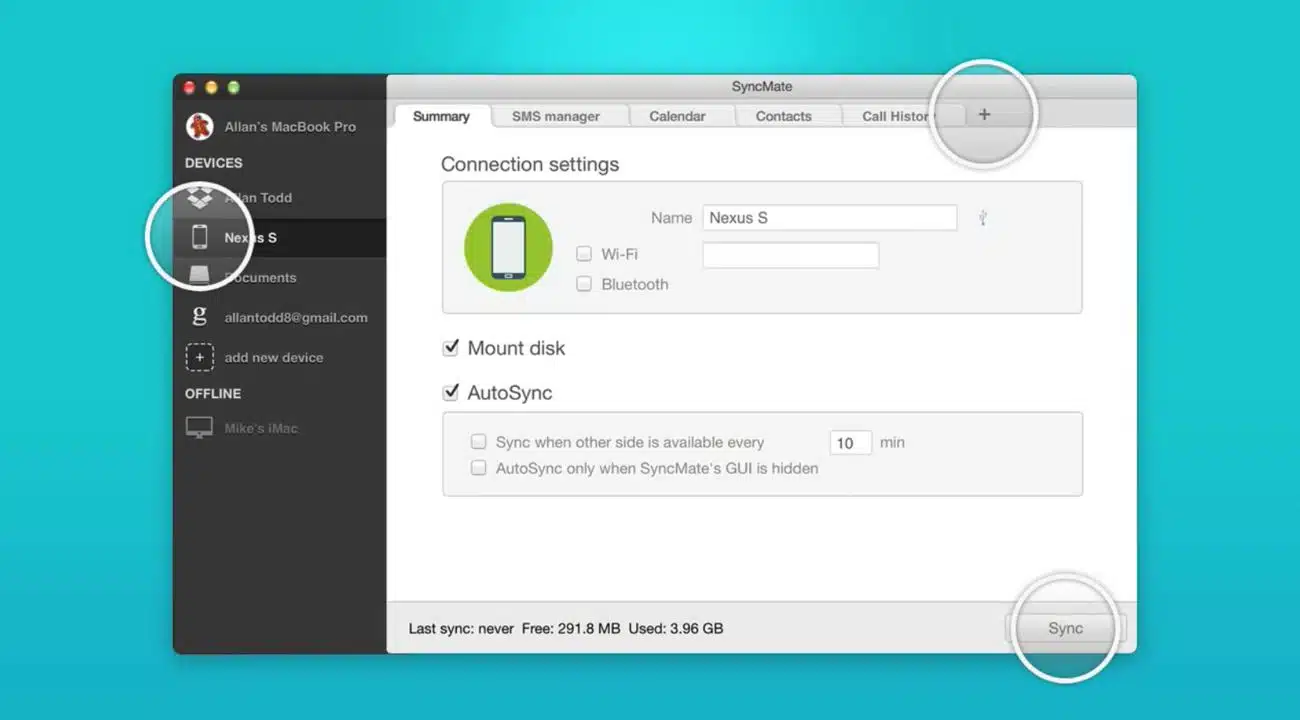Check AutoSync only when GUI is hidden
Screen dimensions: 1300x720
point(479,468)
